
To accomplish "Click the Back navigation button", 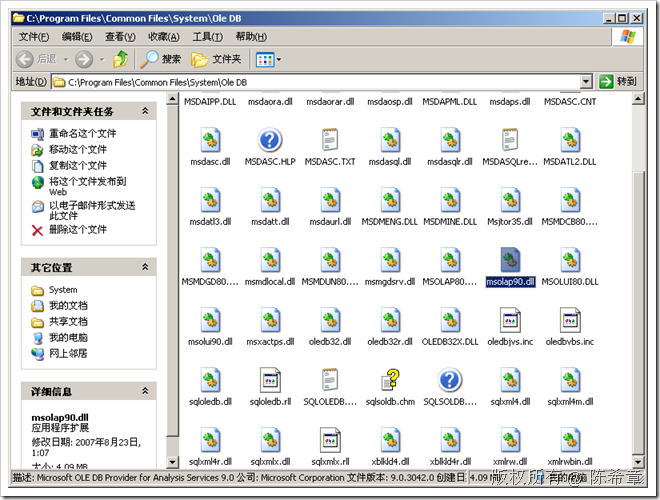I will click(36, 59).
